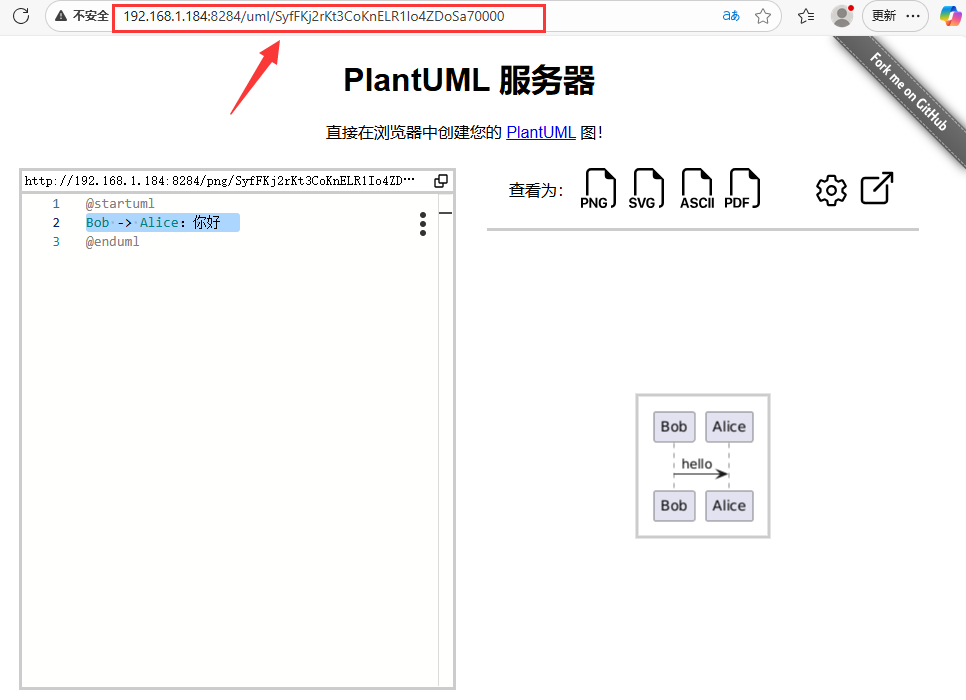This screenshot has height=700, width=966.
Task: Open the translate page icon in address bar
Action: [731, 16]
